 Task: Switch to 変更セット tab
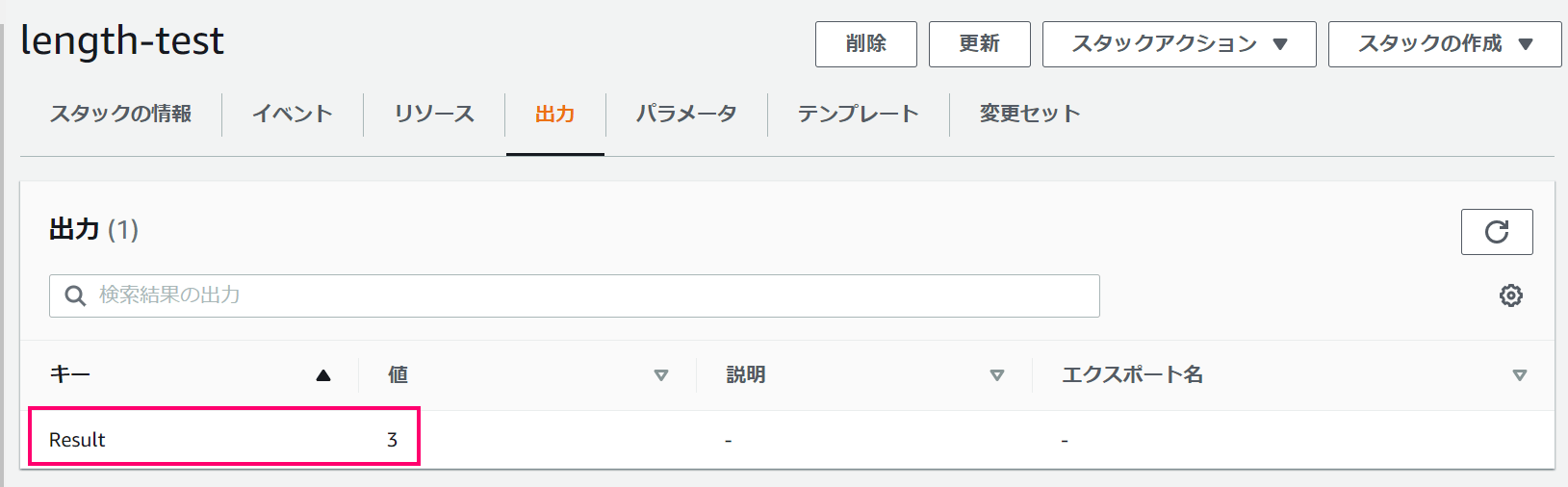[1030, 114]
